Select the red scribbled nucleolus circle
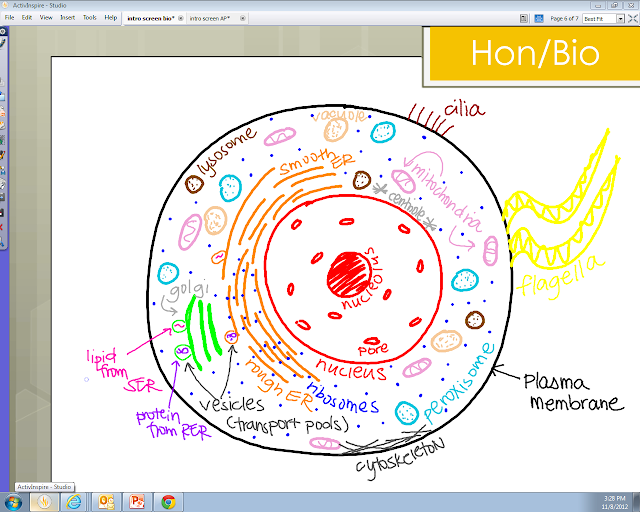The height and width of the screenshot is (512, 640). click(349, 274)
